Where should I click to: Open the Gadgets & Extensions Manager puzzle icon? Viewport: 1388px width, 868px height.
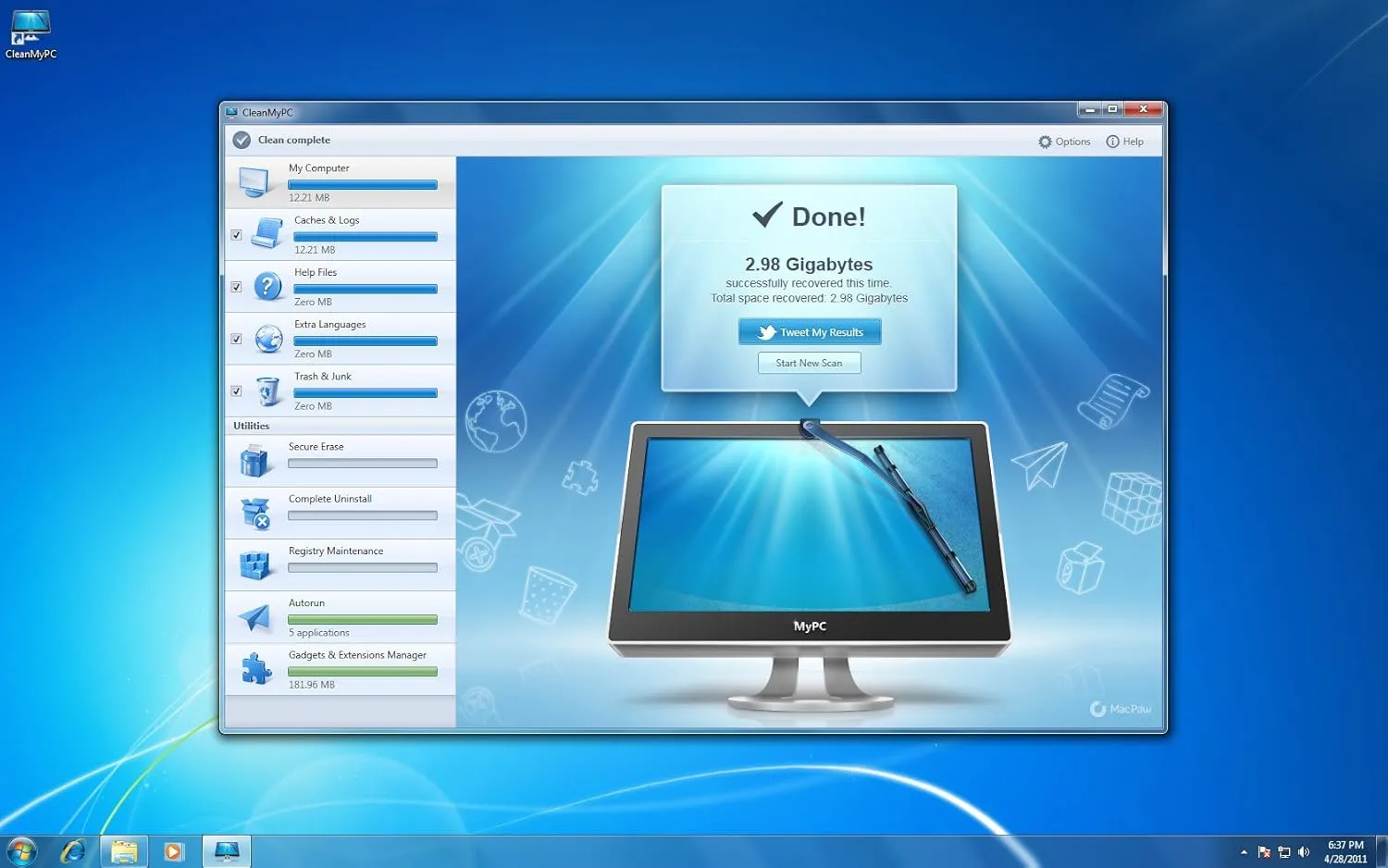[x=254, y=669]
